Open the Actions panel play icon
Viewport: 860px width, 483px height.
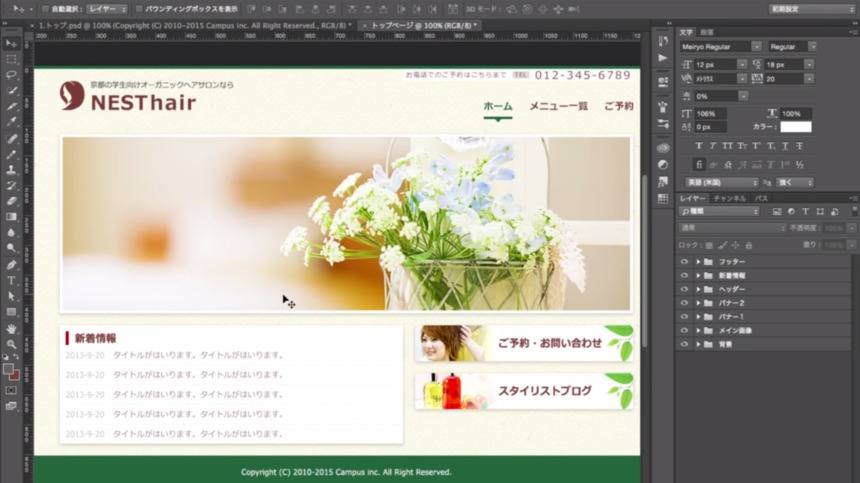663,58
